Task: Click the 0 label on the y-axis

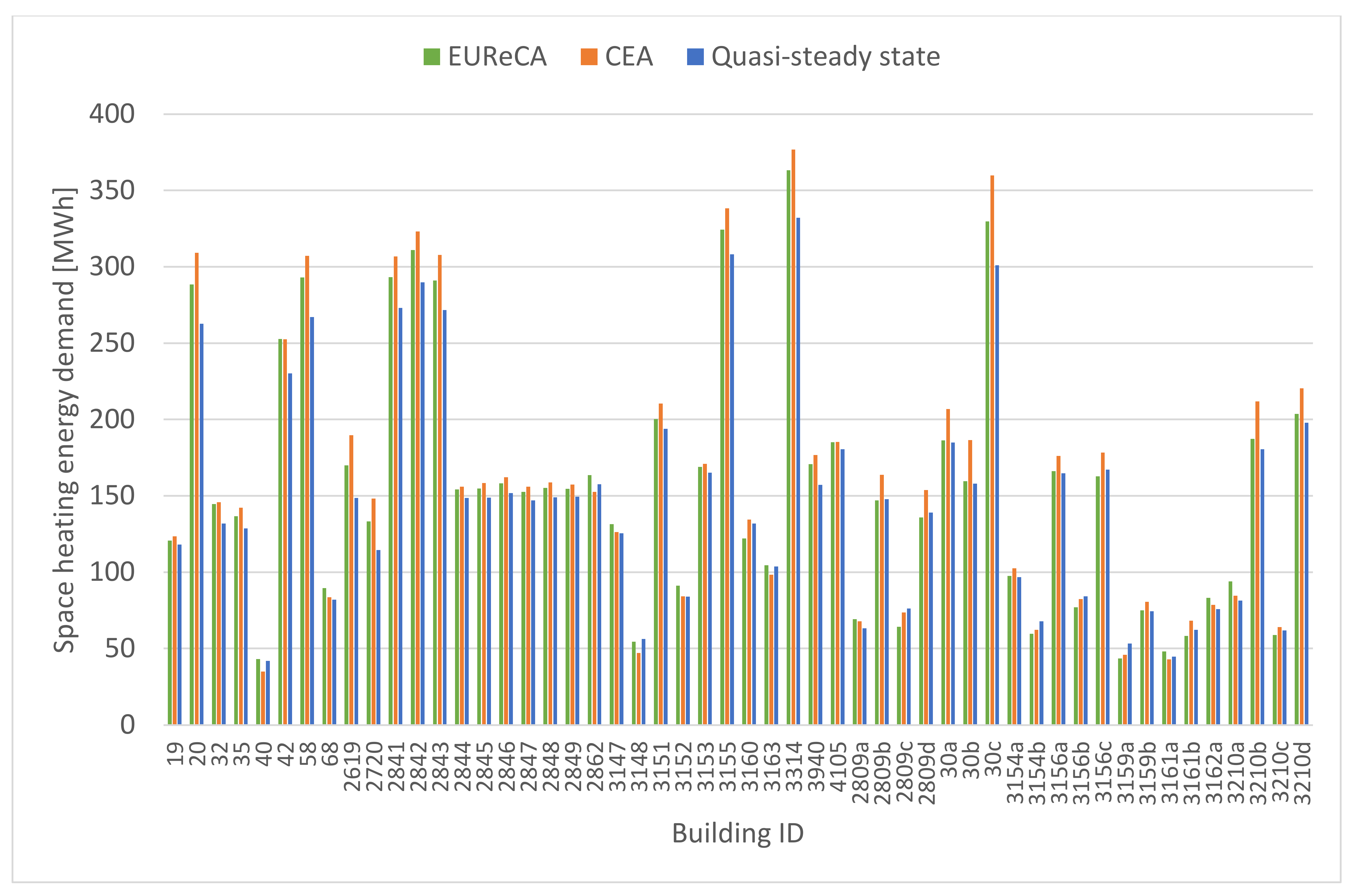Action: point(127,725)
